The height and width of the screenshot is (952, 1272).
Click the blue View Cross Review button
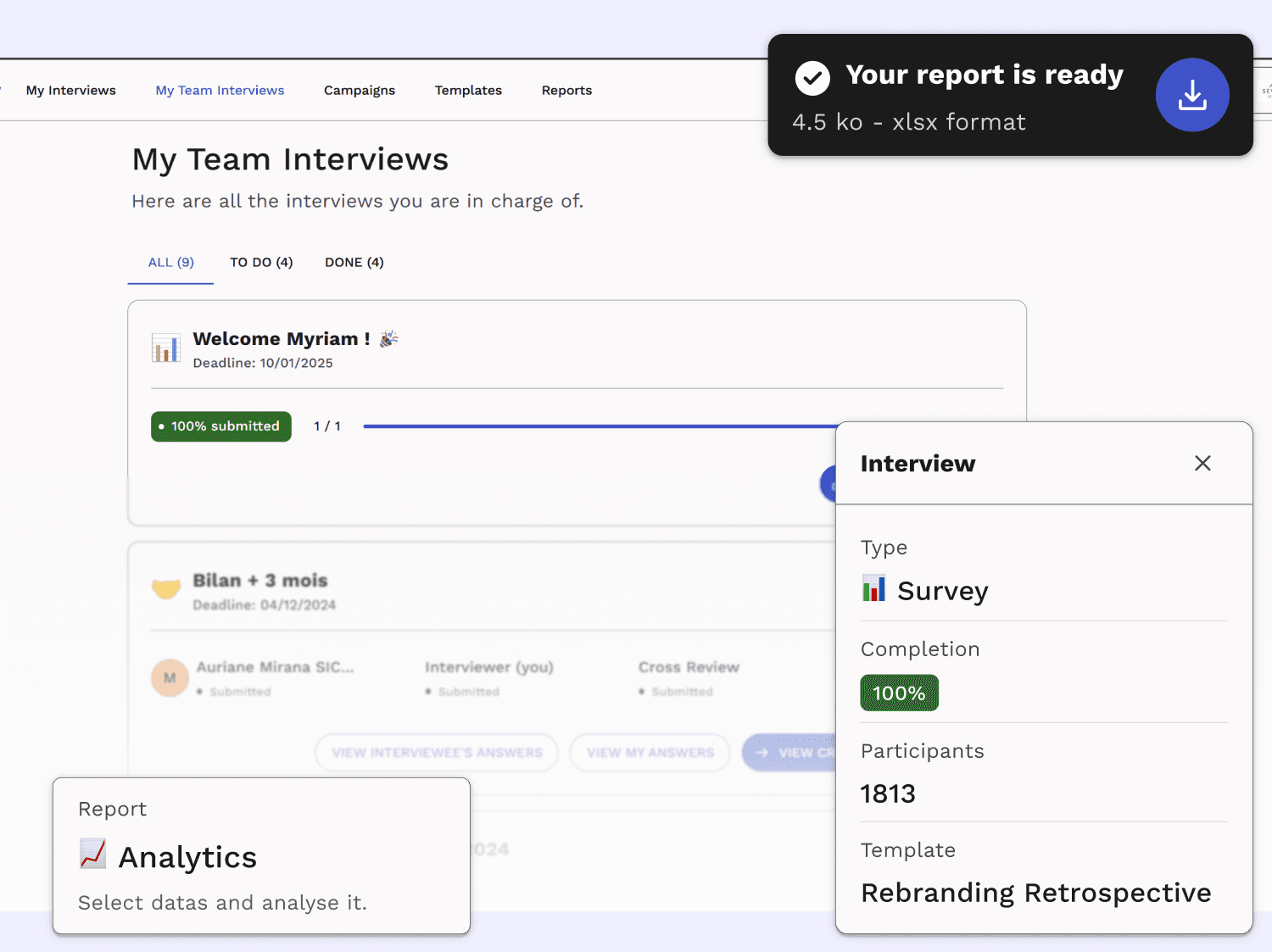click(789, 753)
